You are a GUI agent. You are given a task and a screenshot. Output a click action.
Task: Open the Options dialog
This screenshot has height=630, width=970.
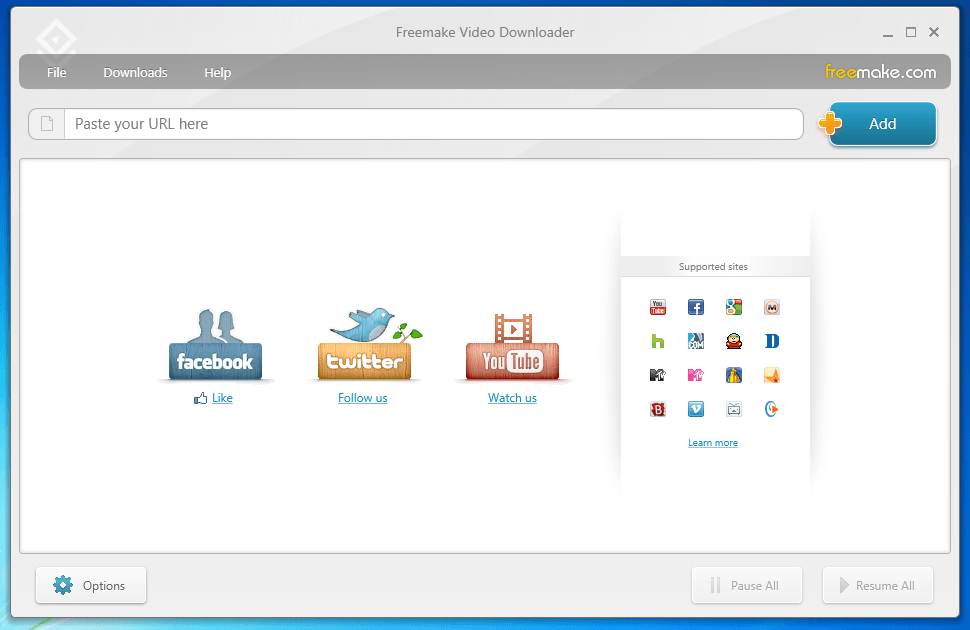coord(90,585)
